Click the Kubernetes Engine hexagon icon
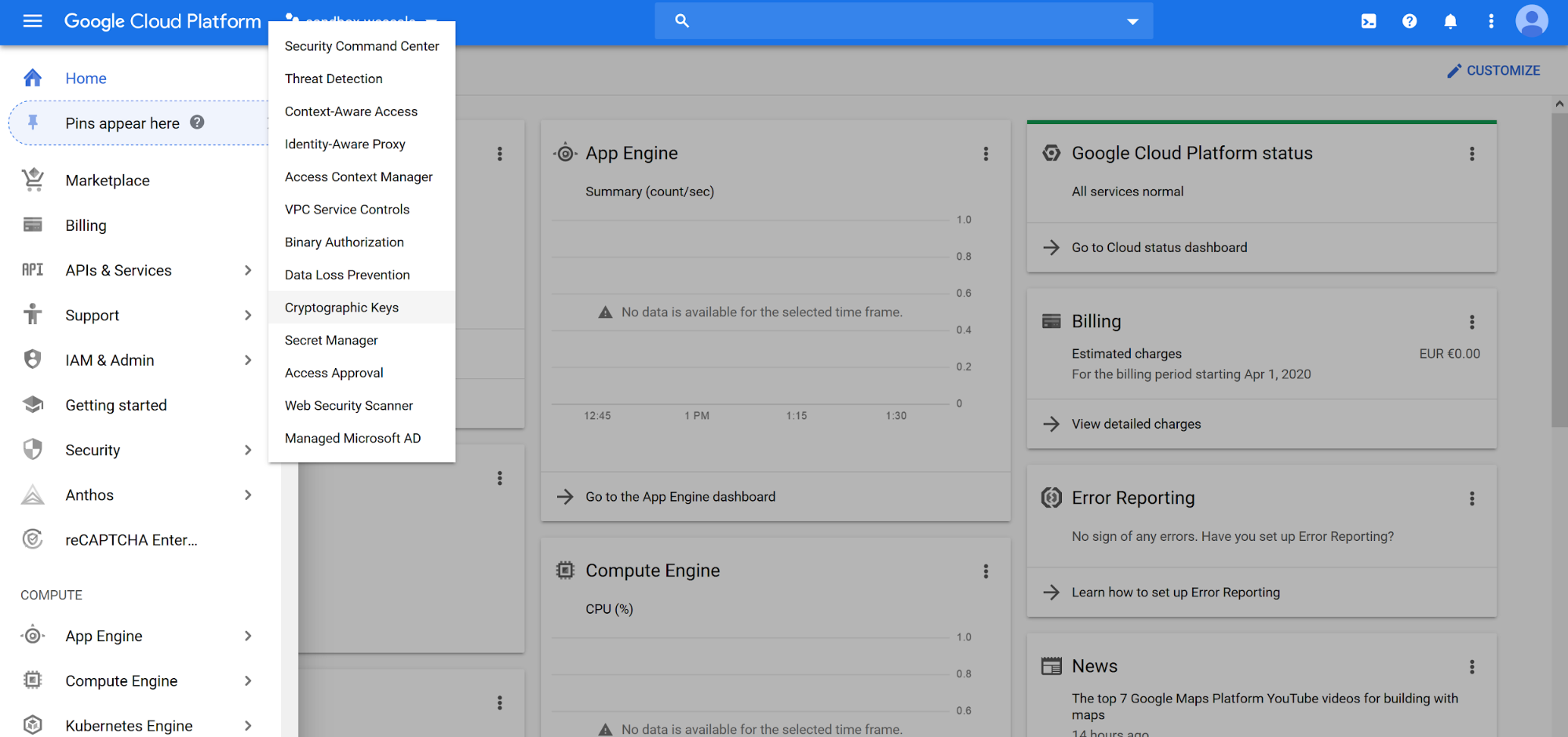The height and width of the screenshot is (737, 1568). point(32,724)
